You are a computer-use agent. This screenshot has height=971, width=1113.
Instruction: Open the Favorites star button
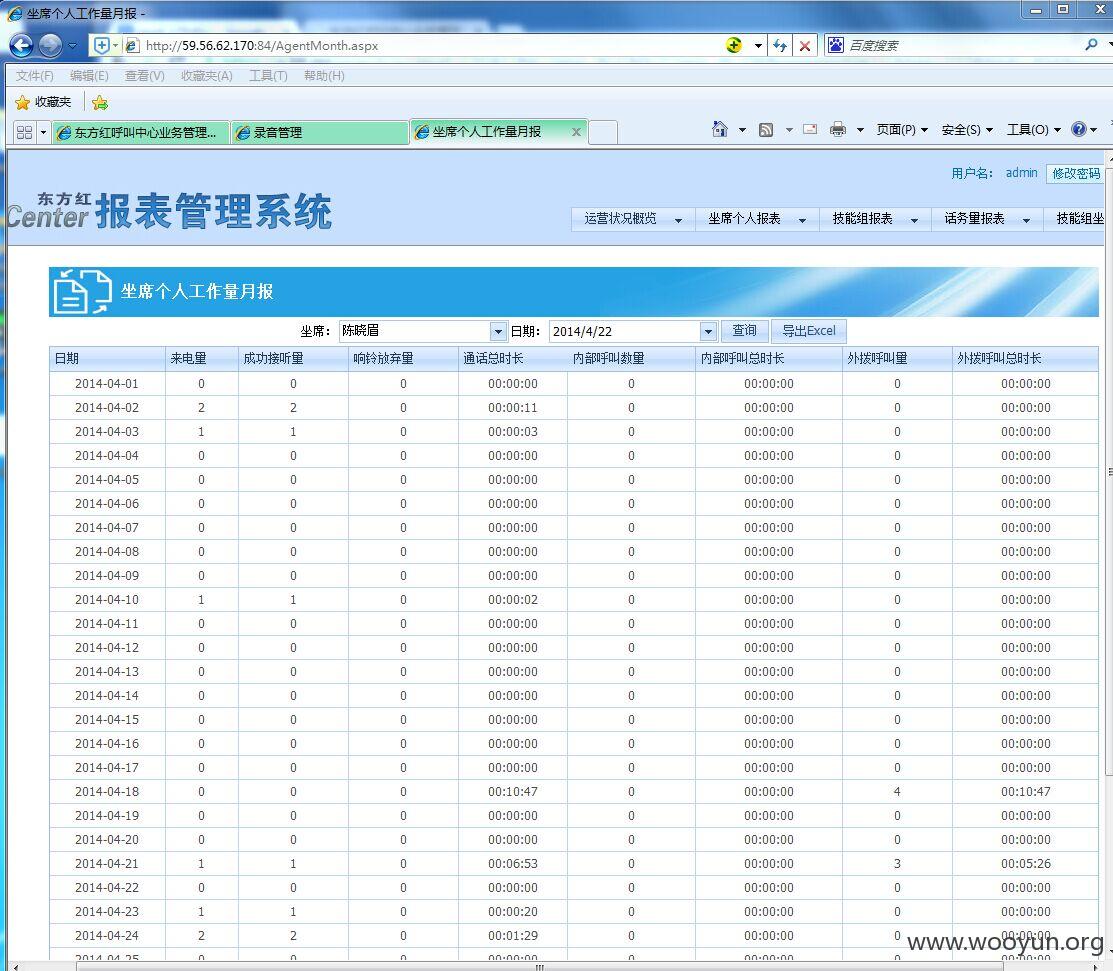point(43,102)
